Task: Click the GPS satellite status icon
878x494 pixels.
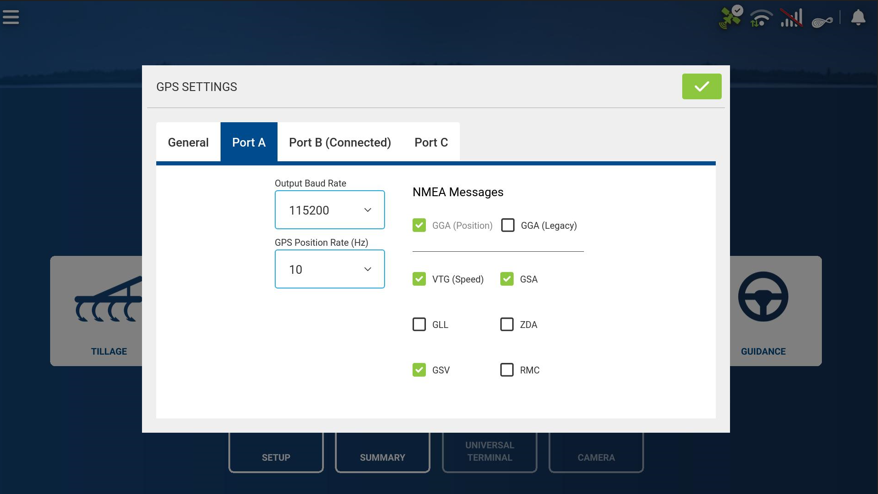Action: (730, 17)
